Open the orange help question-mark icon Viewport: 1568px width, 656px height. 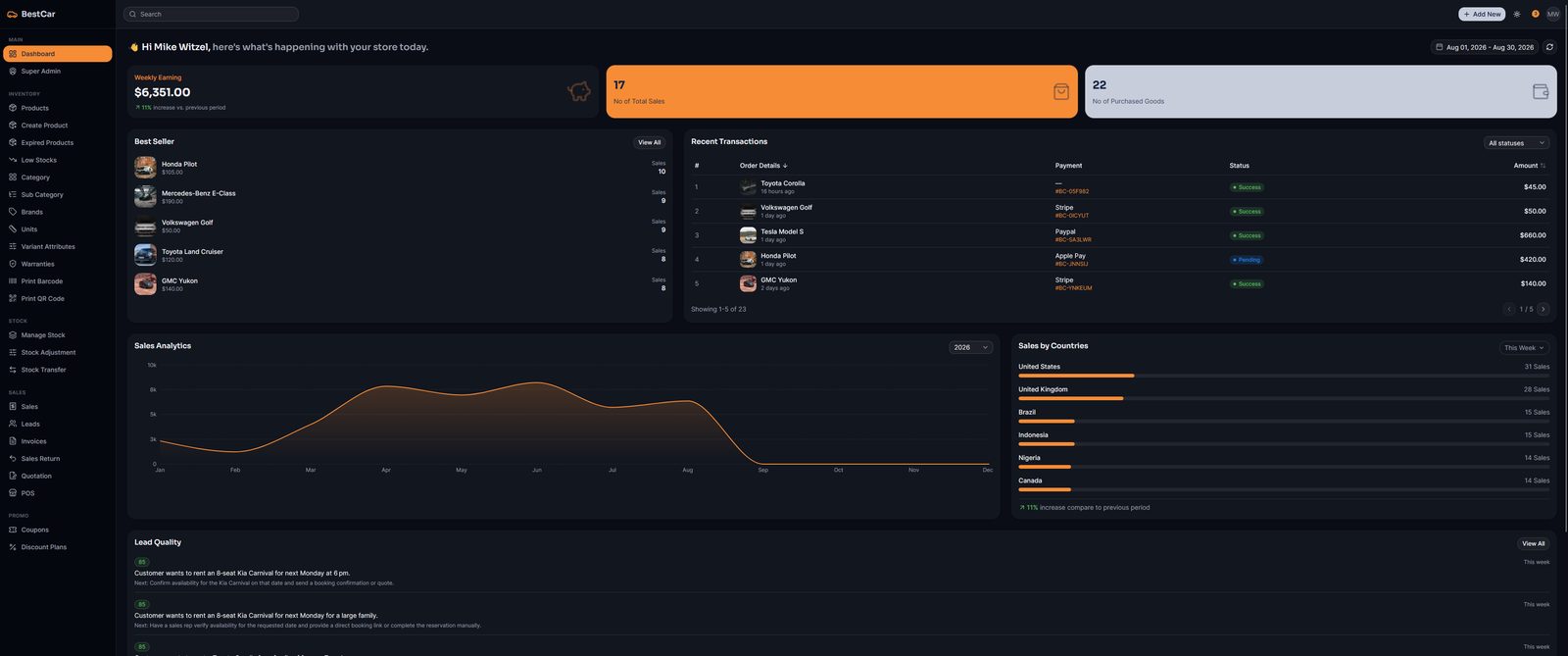point(1536,14)
